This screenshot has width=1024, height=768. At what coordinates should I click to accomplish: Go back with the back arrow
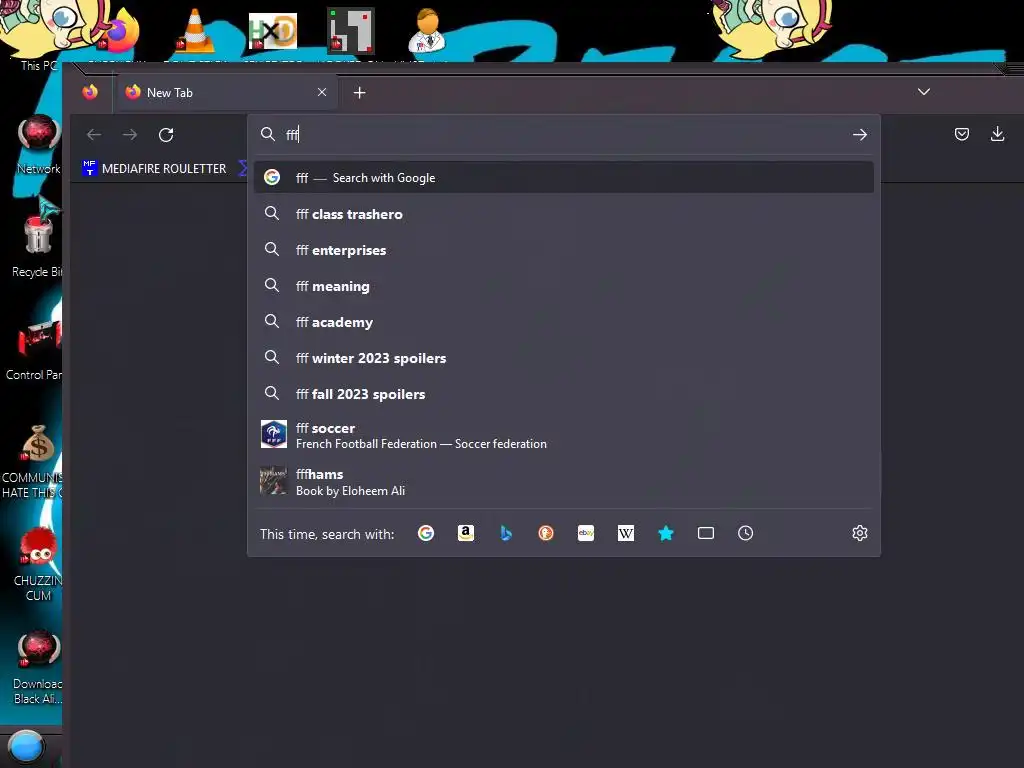[x=94, y=135]
